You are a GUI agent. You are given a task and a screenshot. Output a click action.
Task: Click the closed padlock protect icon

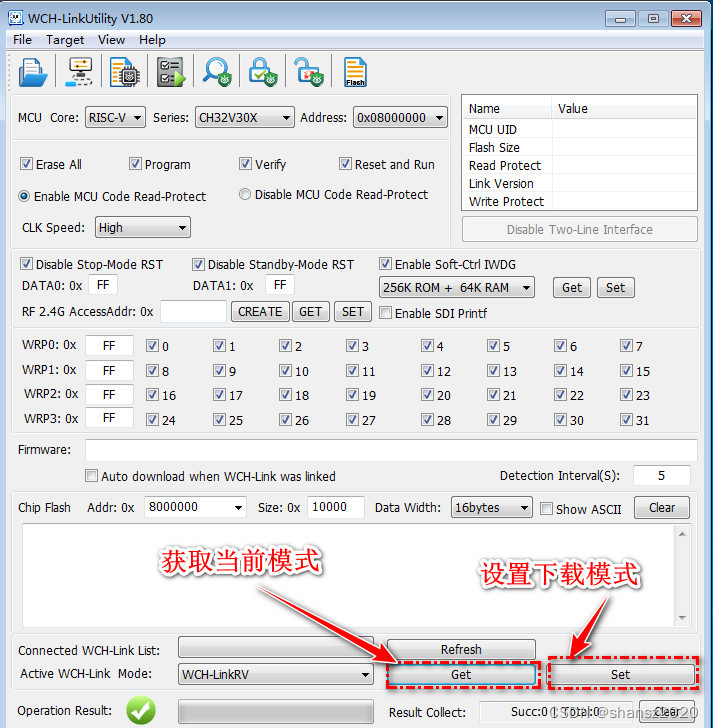point(263,72)
